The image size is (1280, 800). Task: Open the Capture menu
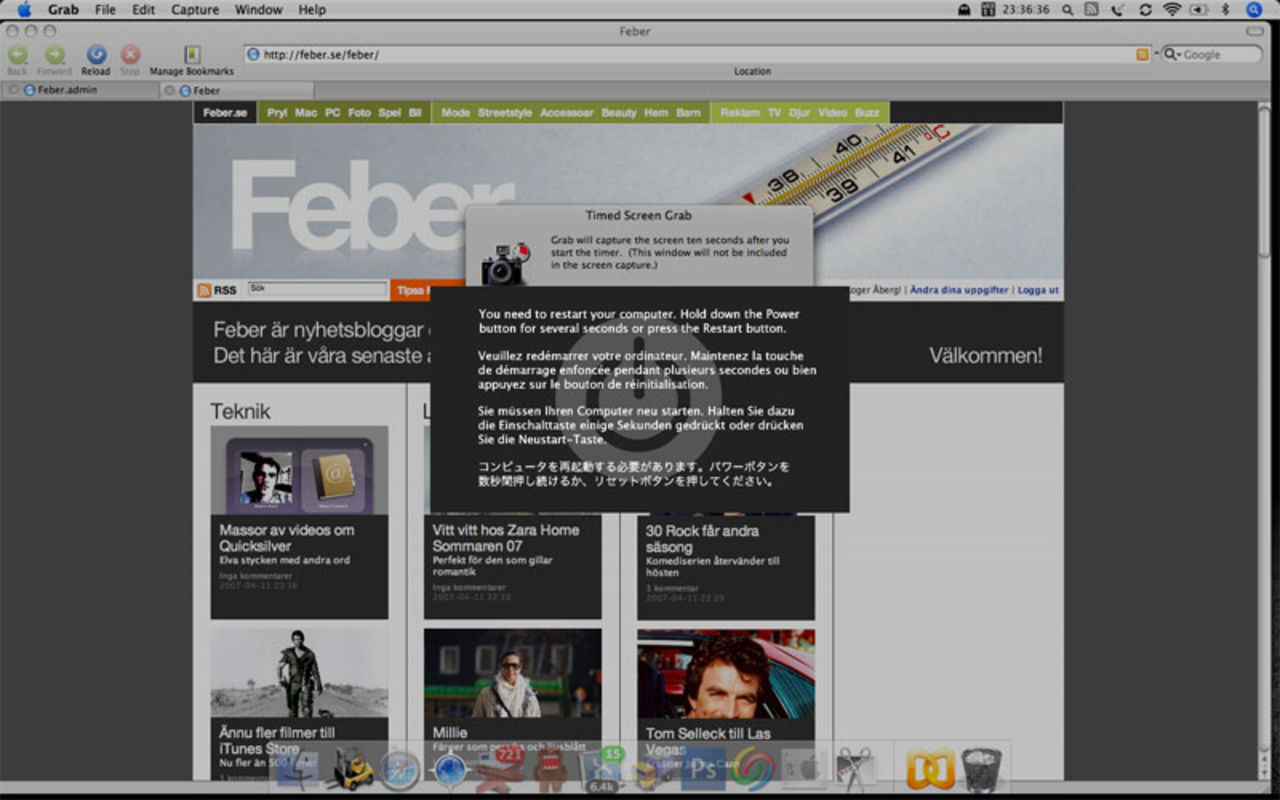[x=195, y=10]
